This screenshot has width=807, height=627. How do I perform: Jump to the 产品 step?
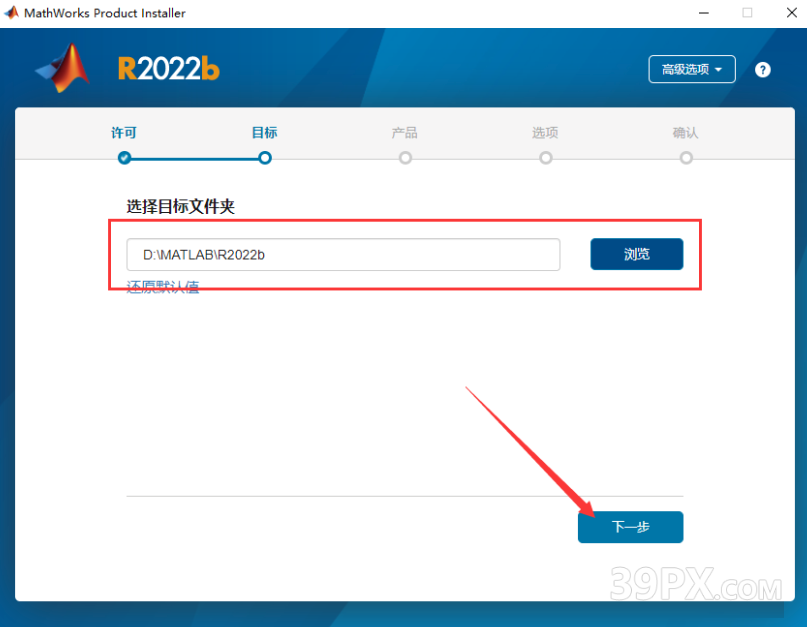(x=405, y=133)
